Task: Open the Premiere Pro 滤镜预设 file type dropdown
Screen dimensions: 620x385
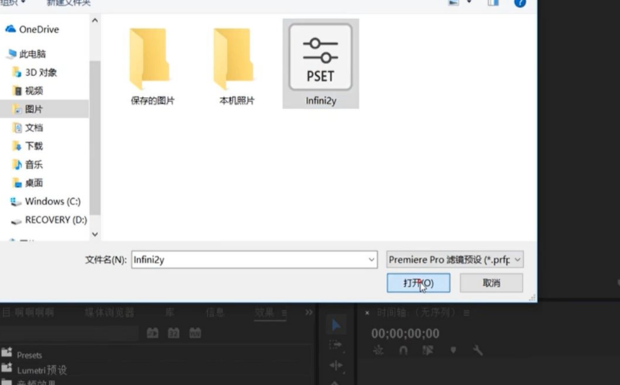Action: (455, 260)
